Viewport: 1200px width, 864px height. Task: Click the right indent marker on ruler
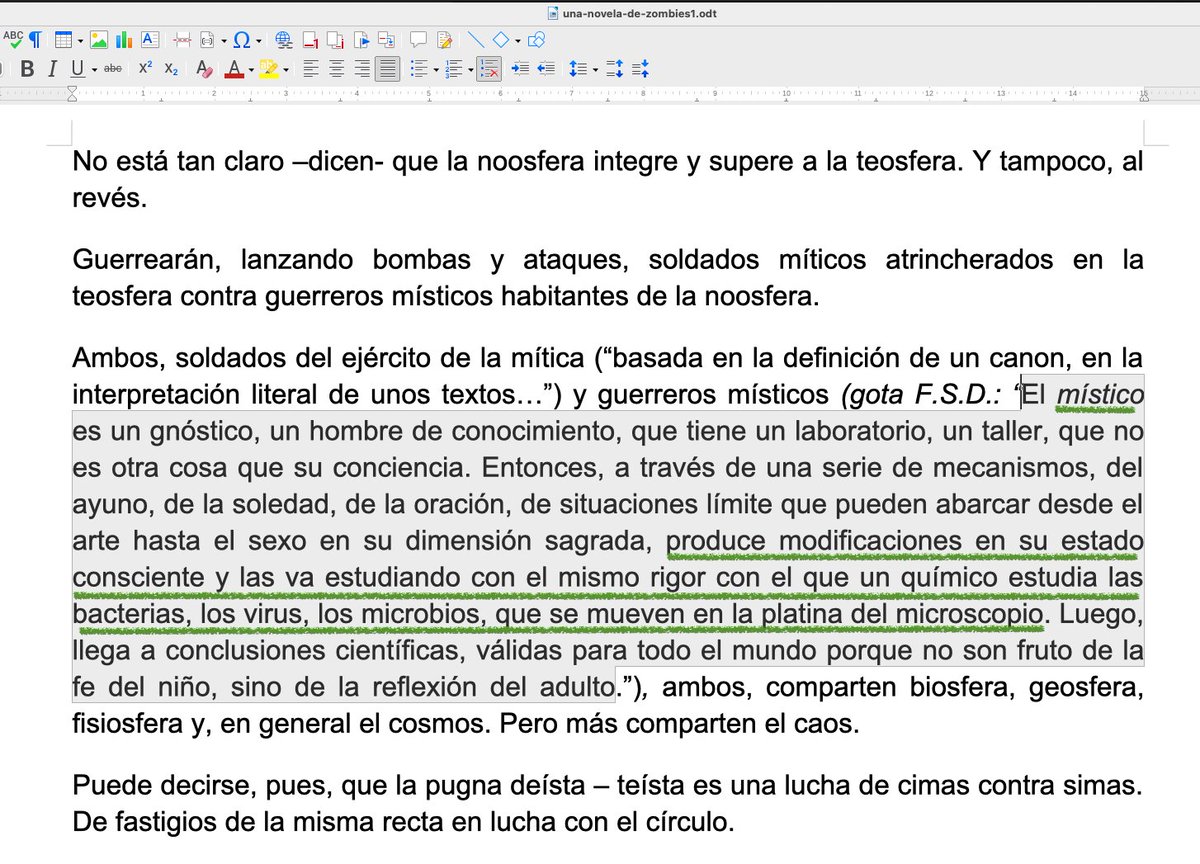coord(1143,96)
